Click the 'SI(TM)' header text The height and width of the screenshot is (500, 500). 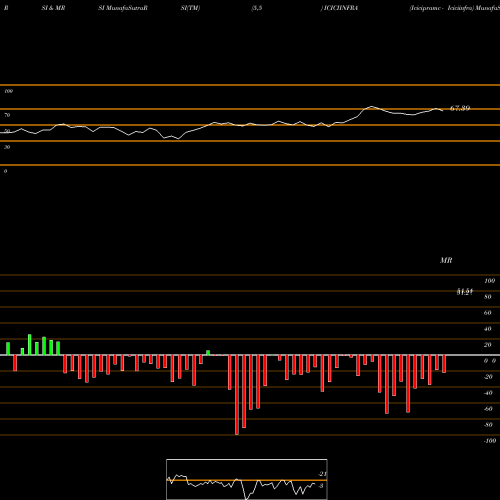pos(190,8)
